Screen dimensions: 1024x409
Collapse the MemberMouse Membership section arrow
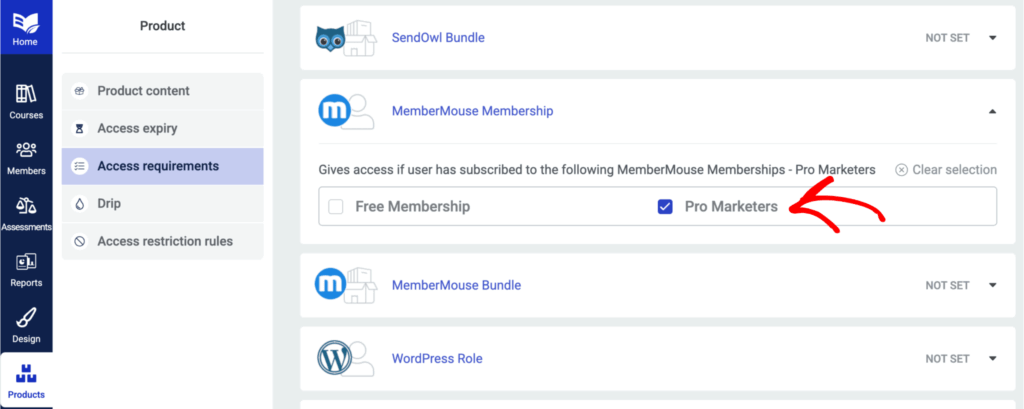993,112
